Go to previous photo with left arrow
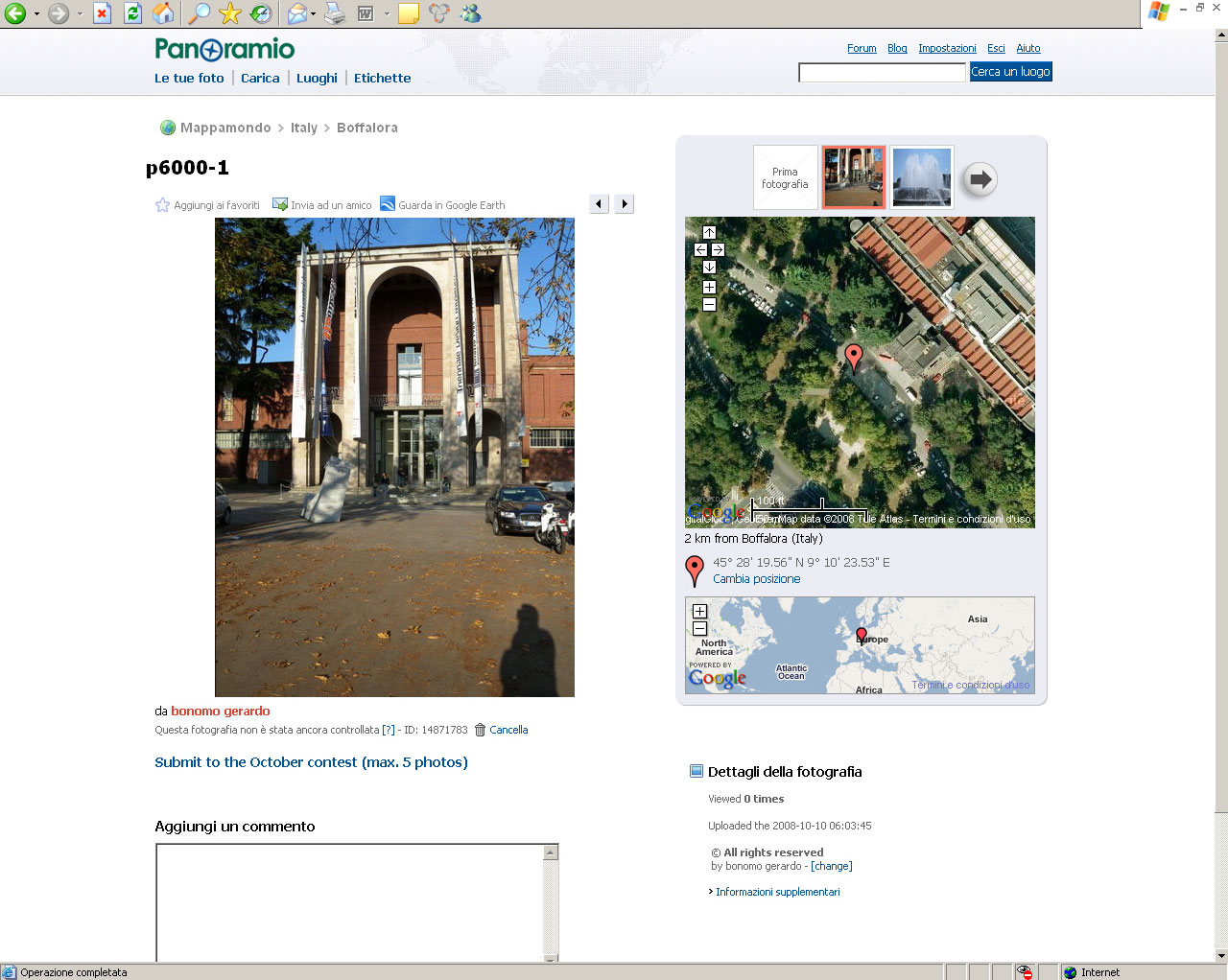Screen dimensions: 1228x980 click(600, 203)
